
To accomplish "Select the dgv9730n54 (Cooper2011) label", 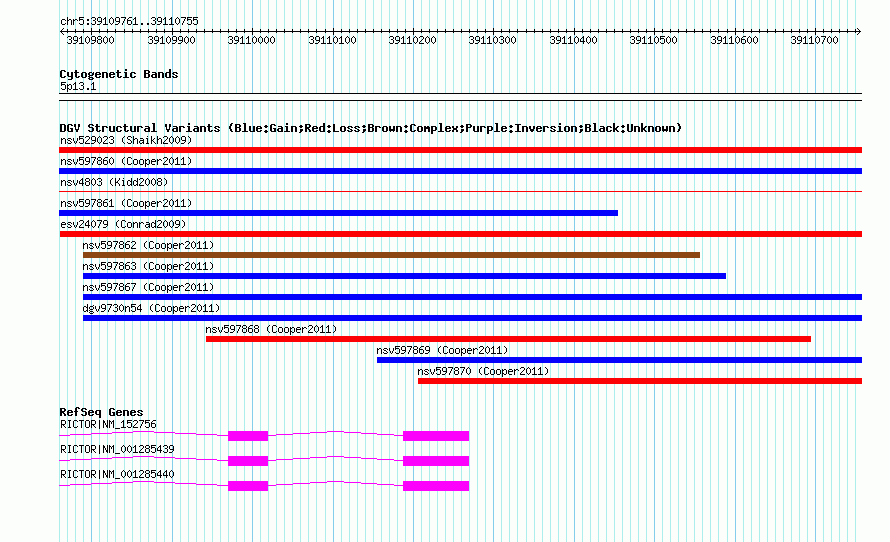I will (x=151, y=308).
